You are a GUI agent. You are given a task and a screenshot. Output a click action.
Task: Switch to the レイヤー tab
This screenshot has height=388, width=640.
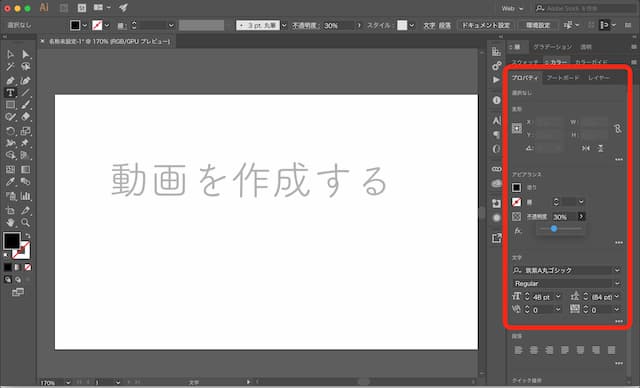click(598, 78)
